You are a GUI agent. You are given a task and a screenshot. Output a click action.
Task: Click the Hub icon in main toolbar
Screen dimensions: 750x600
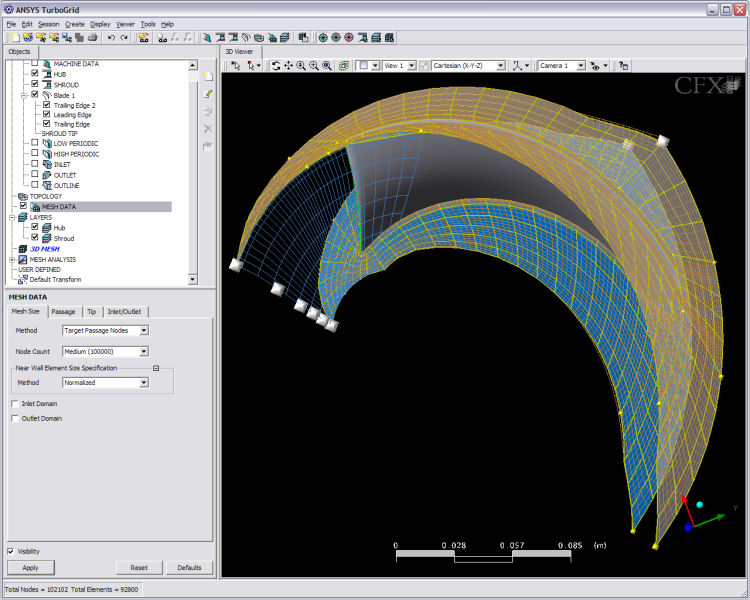coord(220,38)
